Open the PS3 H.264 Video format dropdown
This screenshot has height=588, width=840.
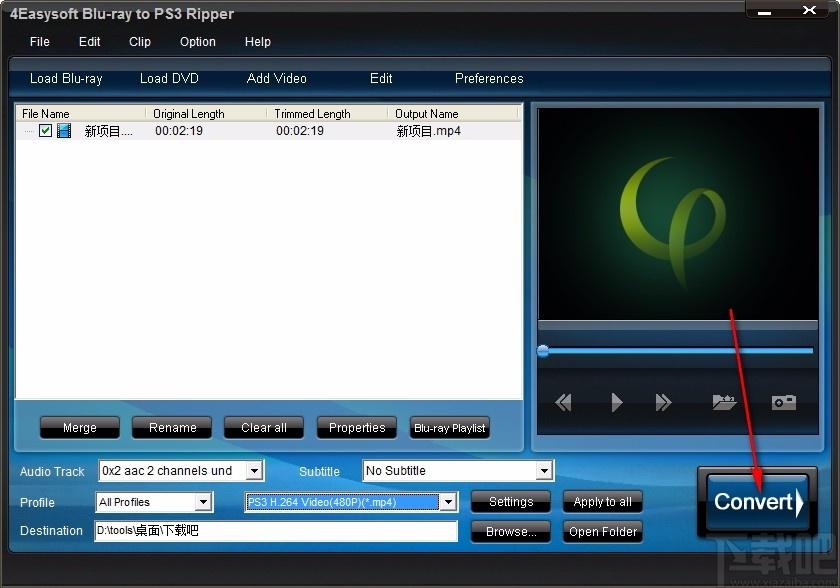pyautogui.click(x=448, y=502)
